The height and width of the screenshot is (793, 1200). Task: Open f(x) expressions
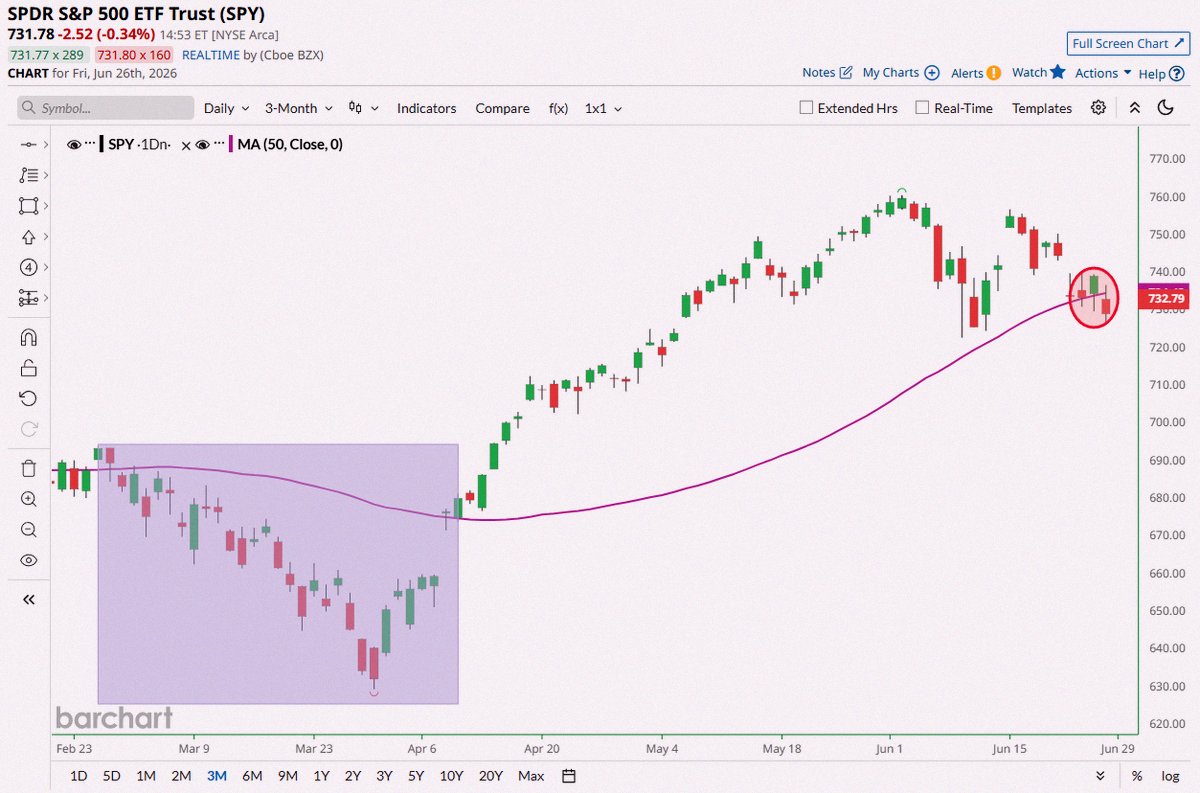558,108
